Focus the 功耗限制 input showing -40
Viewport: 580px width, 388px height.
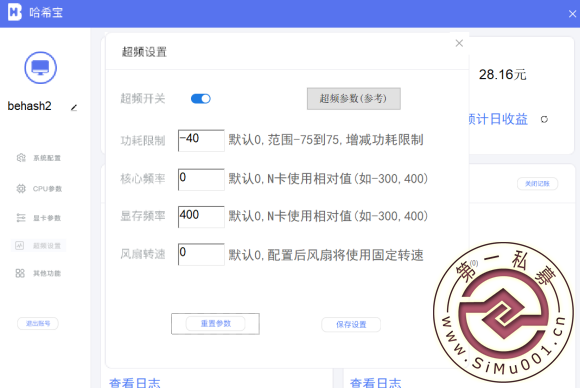point(201,141)
